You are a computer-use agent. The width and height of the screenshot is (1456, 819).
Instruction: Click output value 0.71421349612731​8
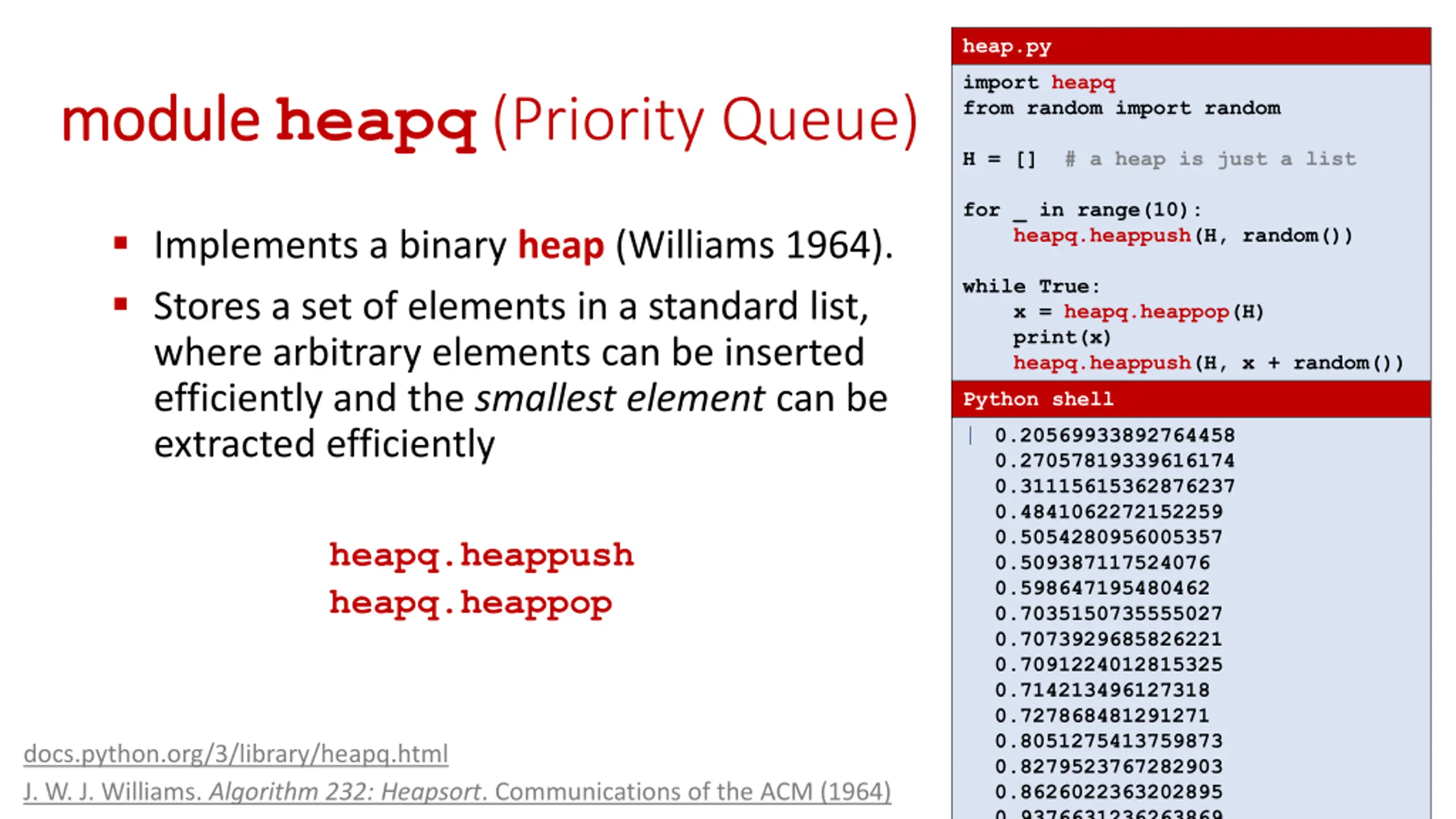click(x=1102, y=690)
